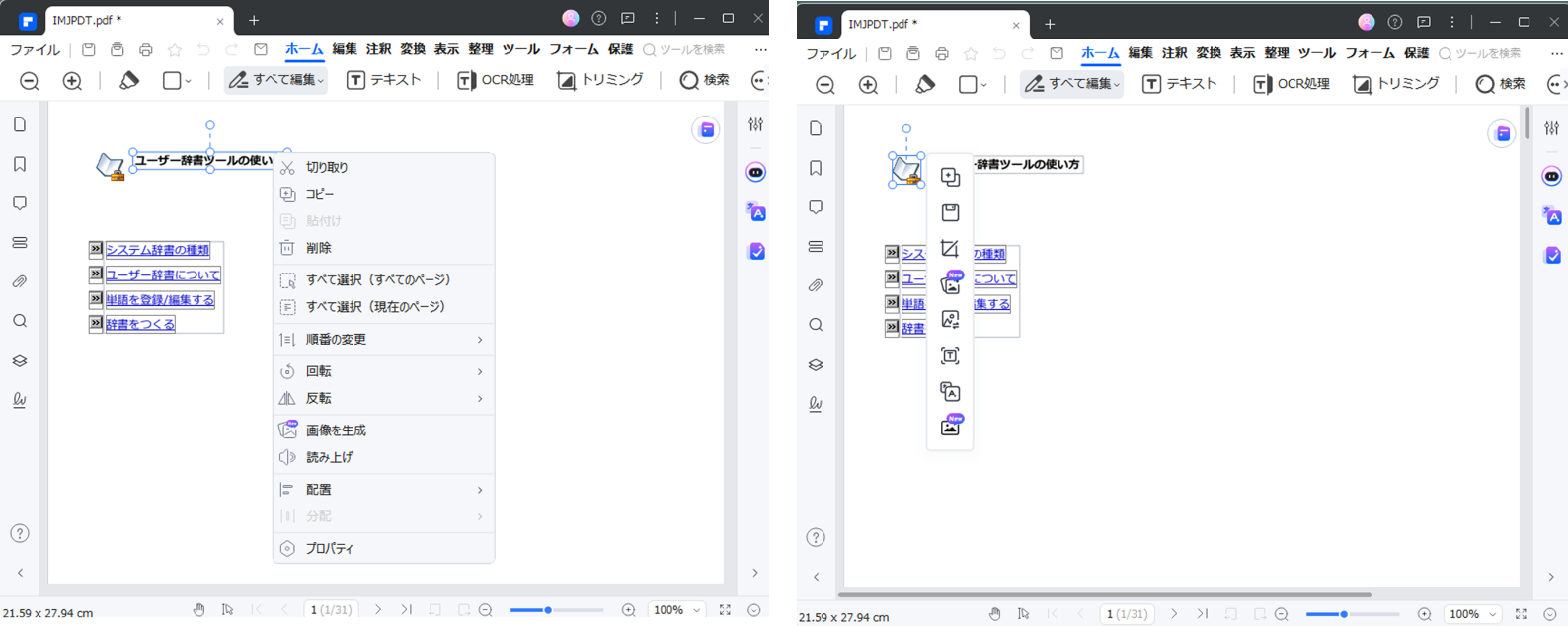1568x626 pixels.
Task: Open the attachments panel in the left window sidebar
Action: (x=20, y=282)
